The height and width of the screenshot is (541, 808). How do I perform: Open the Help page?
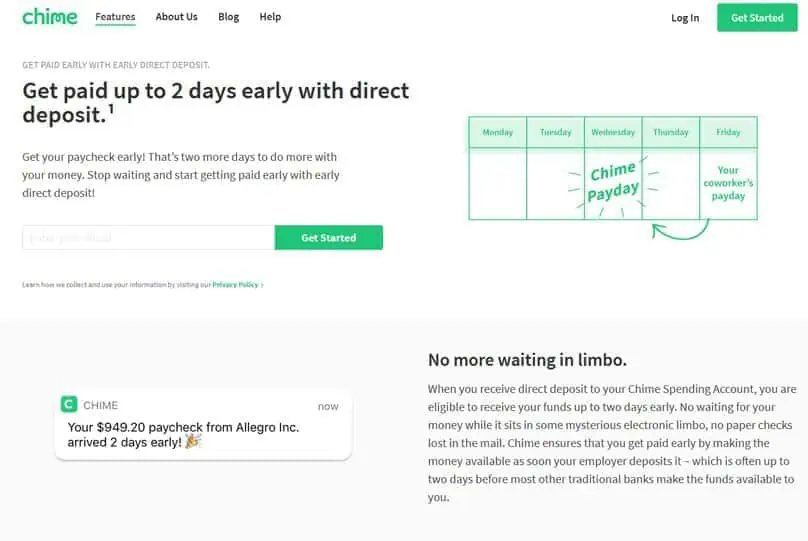270,17
